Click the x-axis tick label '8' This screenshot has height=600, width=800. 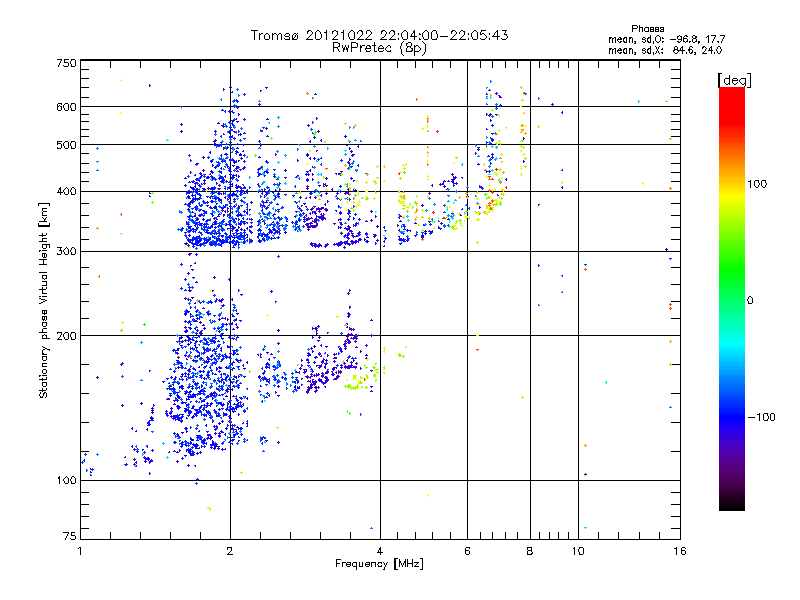click(x=530, y=552)
